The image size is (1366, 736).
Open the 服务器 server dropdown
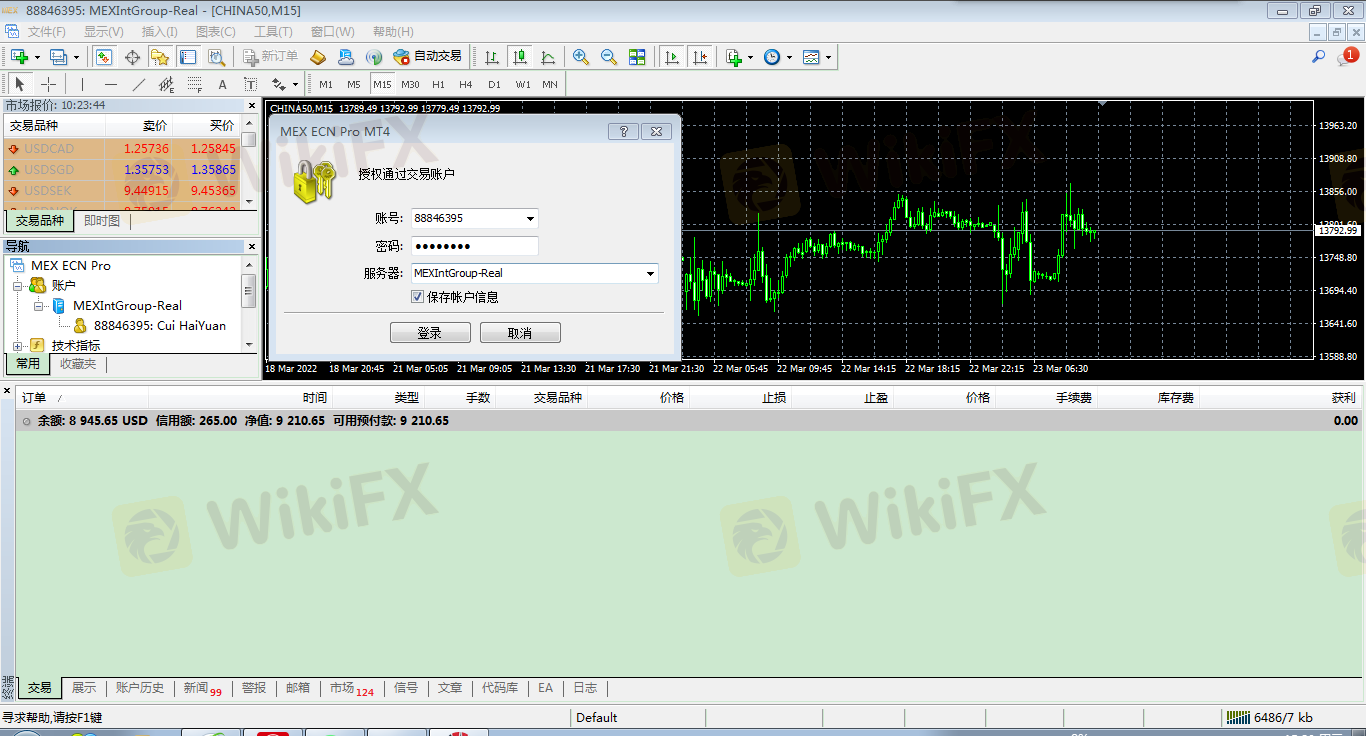click(650, 273)
